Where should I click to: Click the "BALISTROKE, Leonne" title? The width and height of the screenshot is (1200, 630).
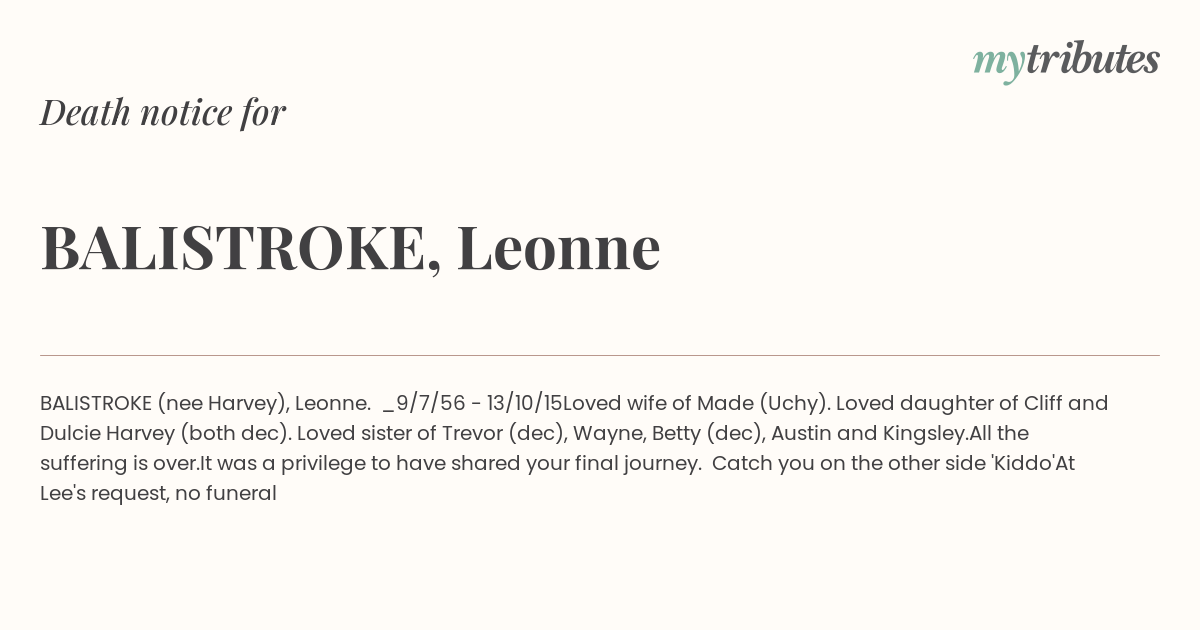point(350,247)
